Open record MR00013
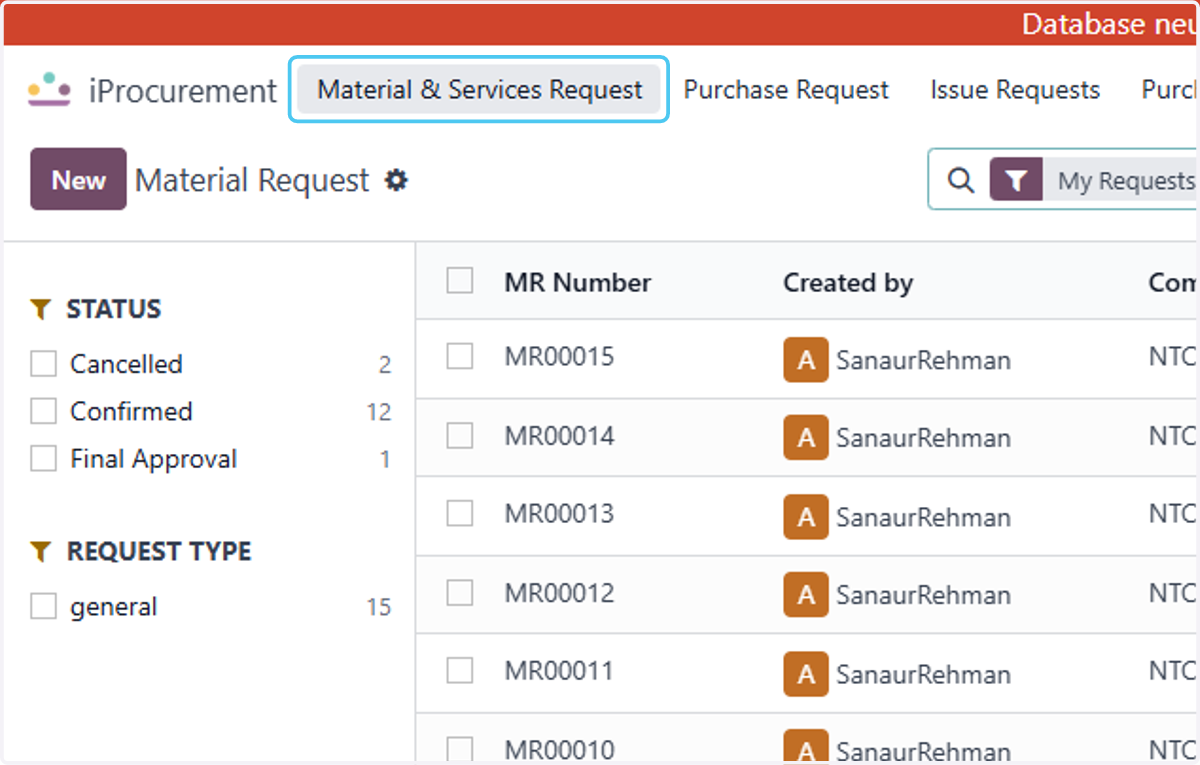This screenshot has width=1200, height=765. point(559,514)
